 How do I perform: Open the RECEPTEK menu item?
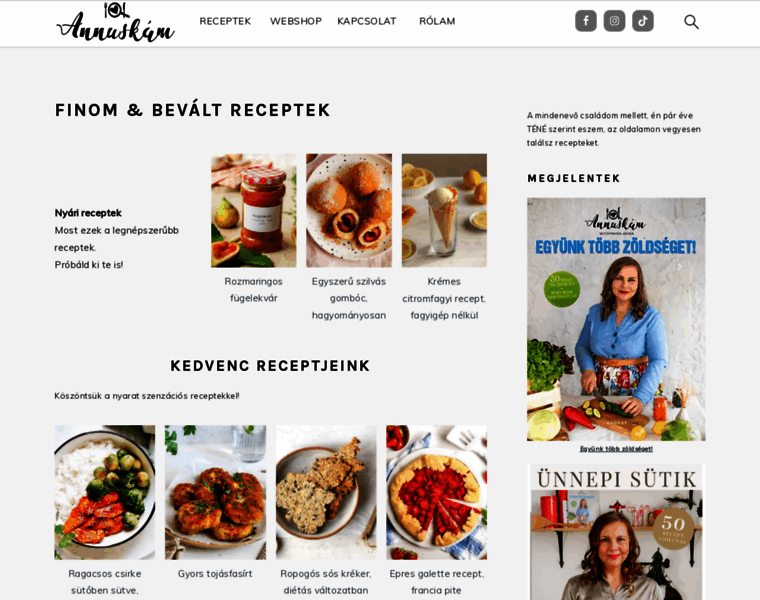click(x=225, y=21)
